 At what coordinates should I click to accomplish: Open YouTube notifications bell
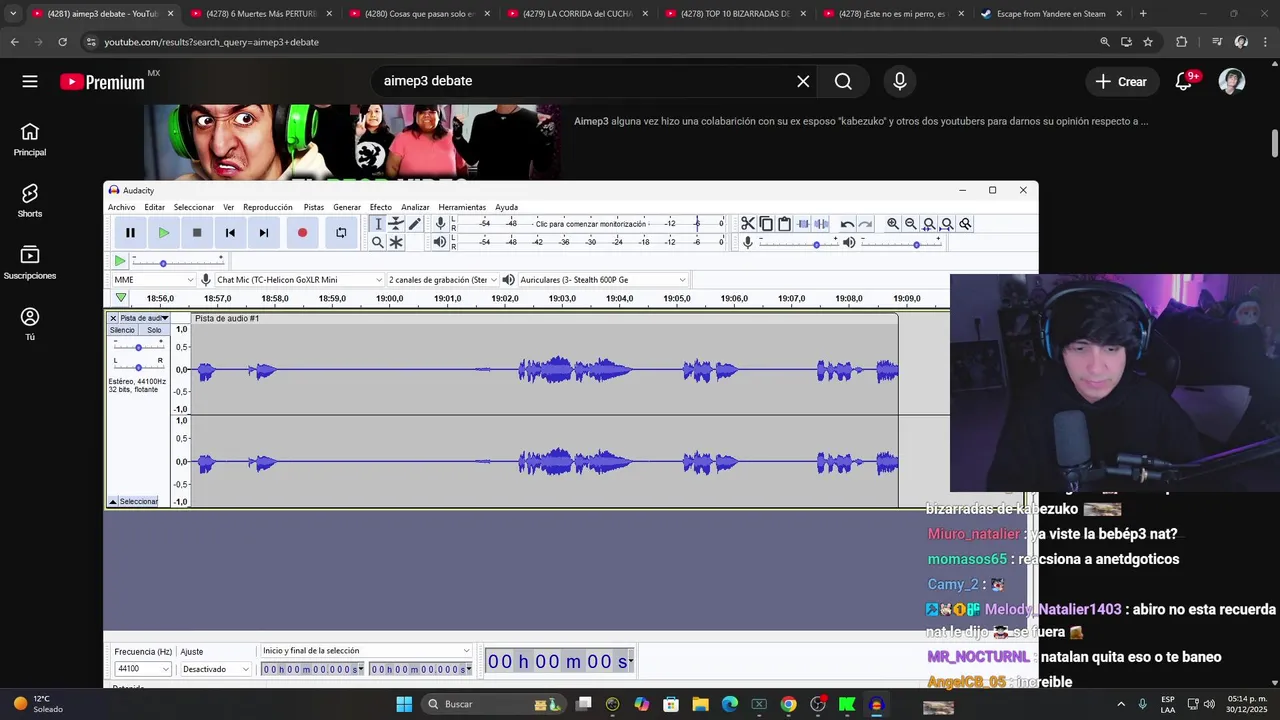(x=1183, y=82)
